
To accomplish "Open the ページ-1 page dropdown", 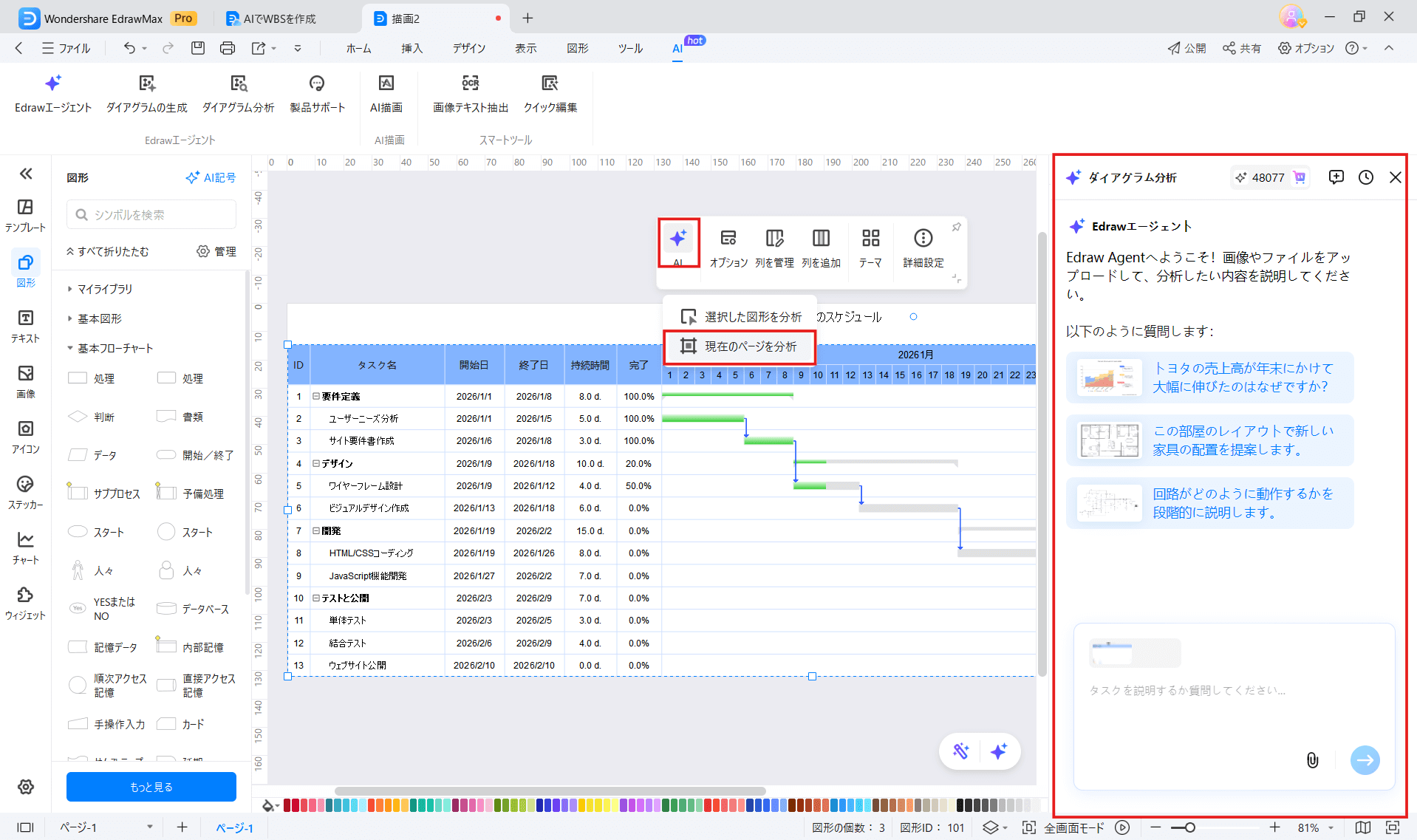I will tap(151, 827).
